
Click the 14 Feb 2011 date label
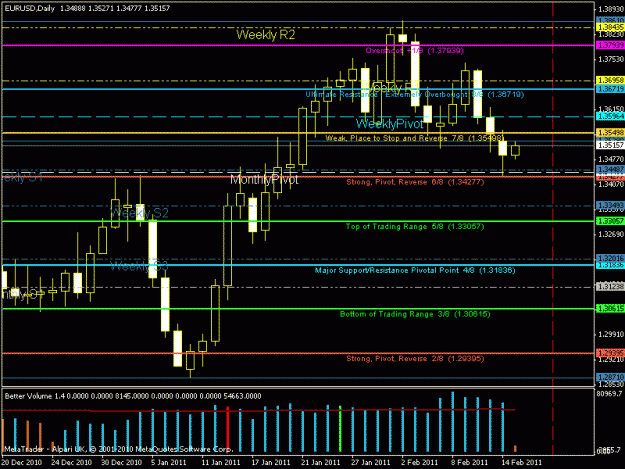click(x=522, y=462)
